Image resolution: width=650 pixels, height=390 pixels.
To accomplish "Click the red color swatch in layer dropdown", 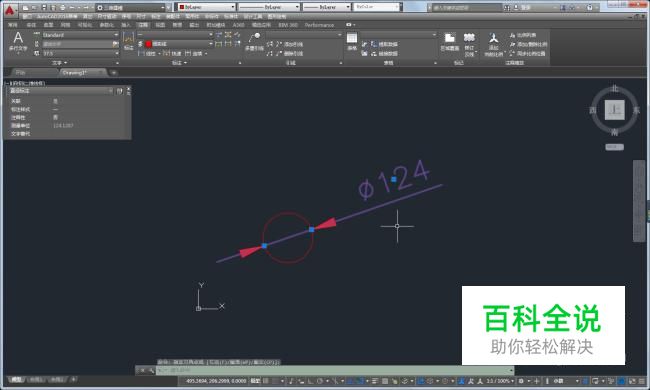I will tap(148, 44).
